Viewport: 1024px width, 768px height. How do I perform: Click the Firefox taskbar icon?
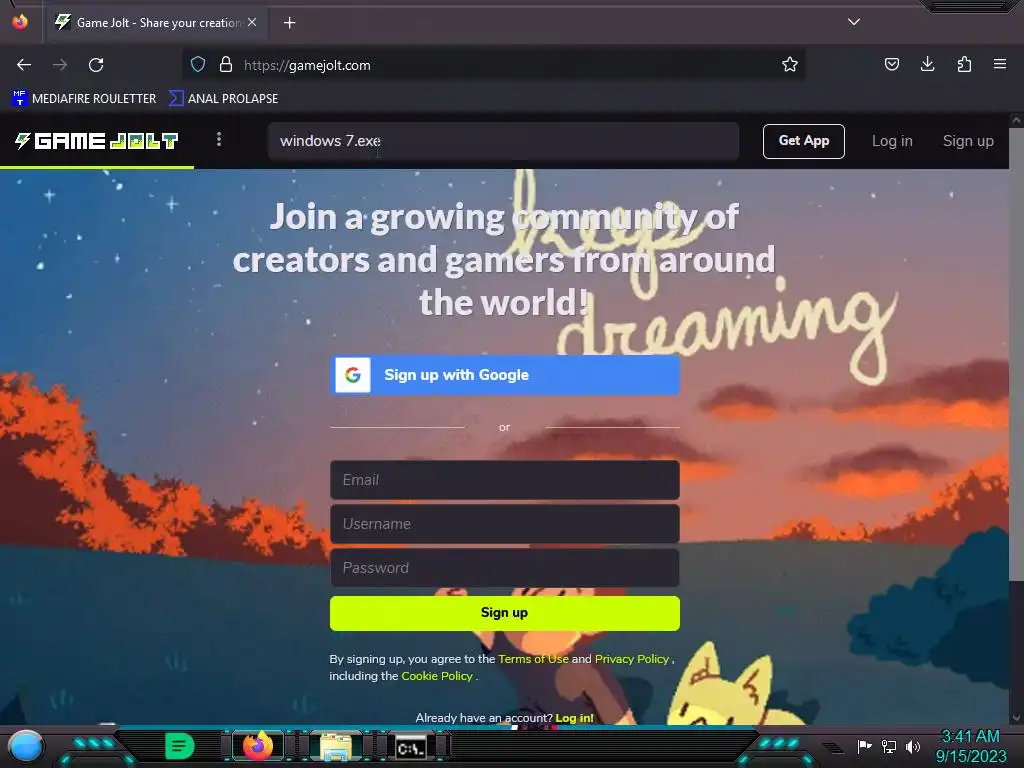[258, 746]
